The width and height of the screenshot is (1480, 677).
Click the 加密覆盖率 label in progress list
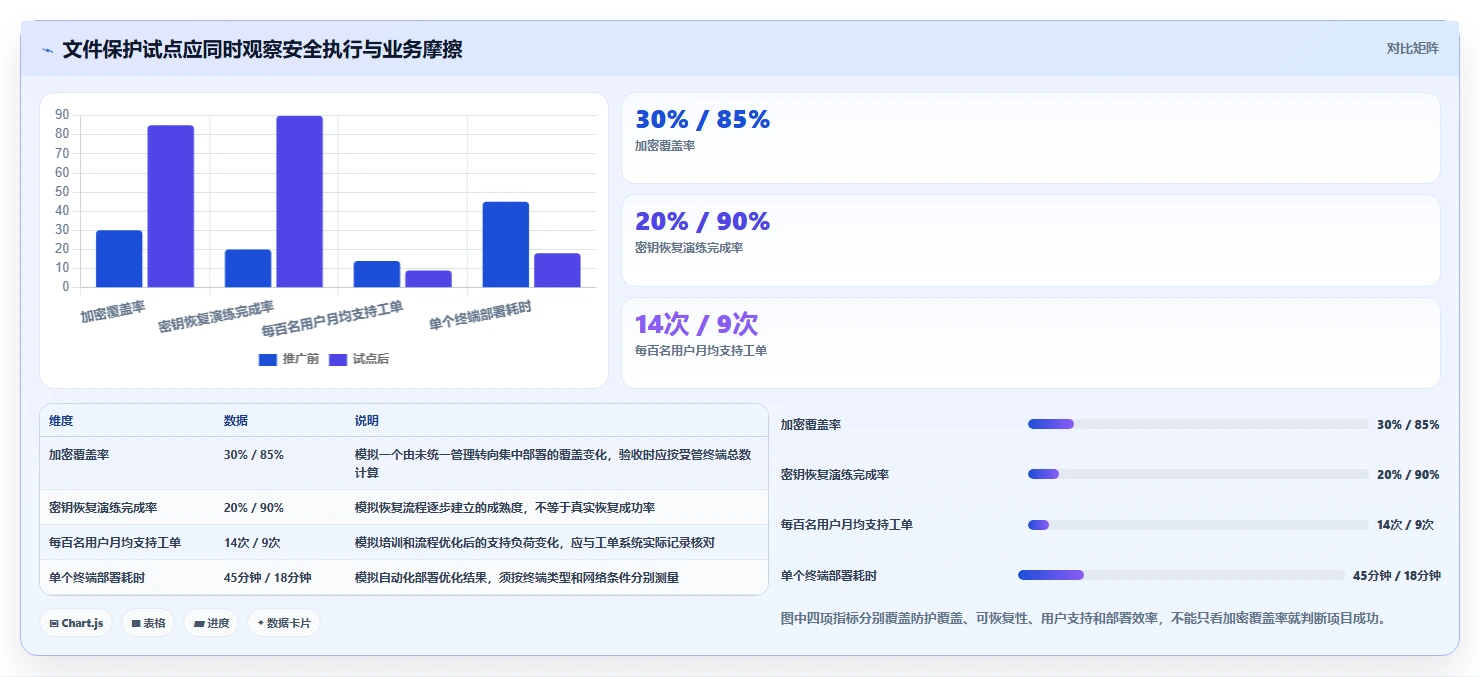coord(811,424)
